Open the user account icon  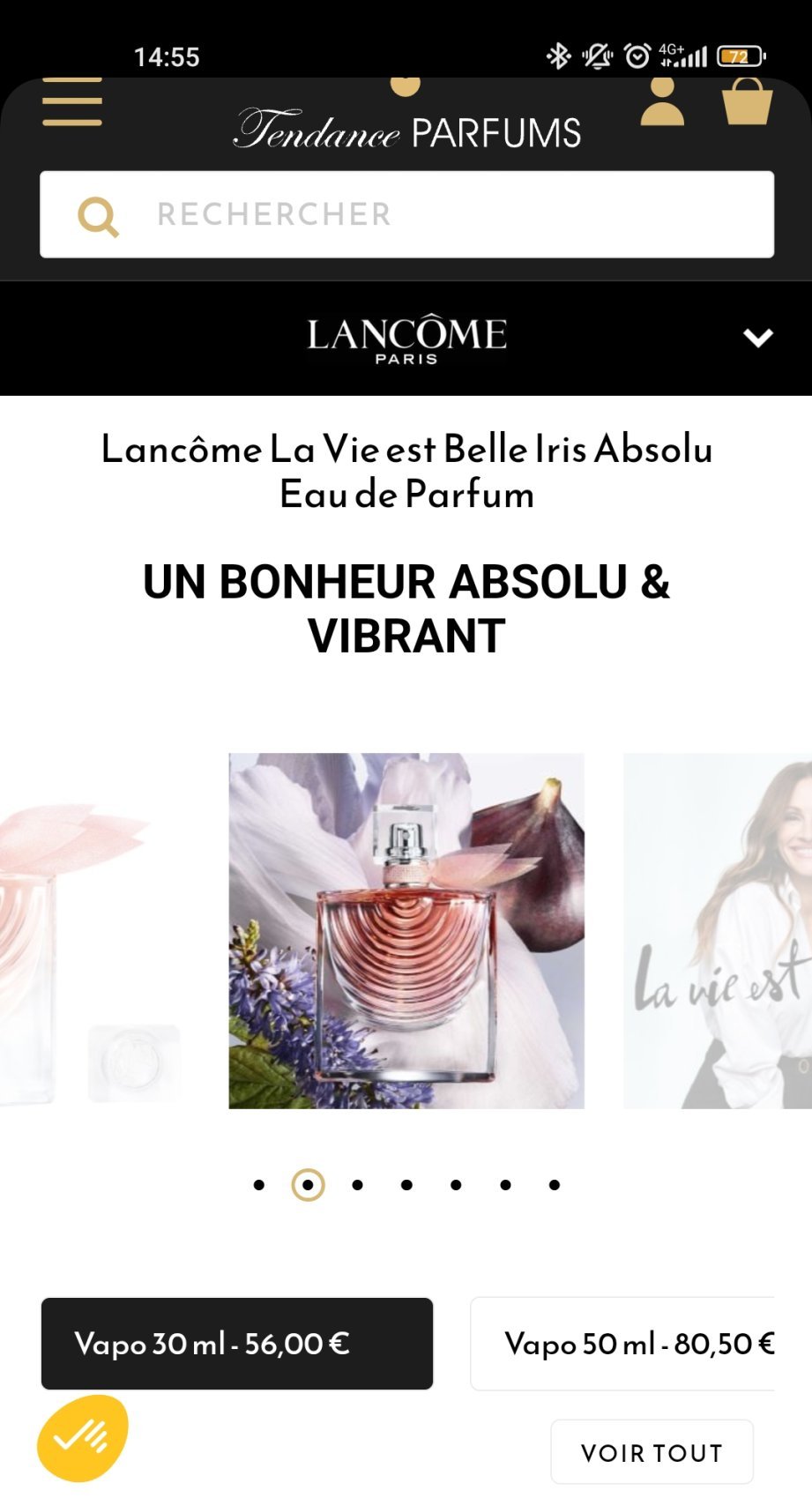[662, 101]
